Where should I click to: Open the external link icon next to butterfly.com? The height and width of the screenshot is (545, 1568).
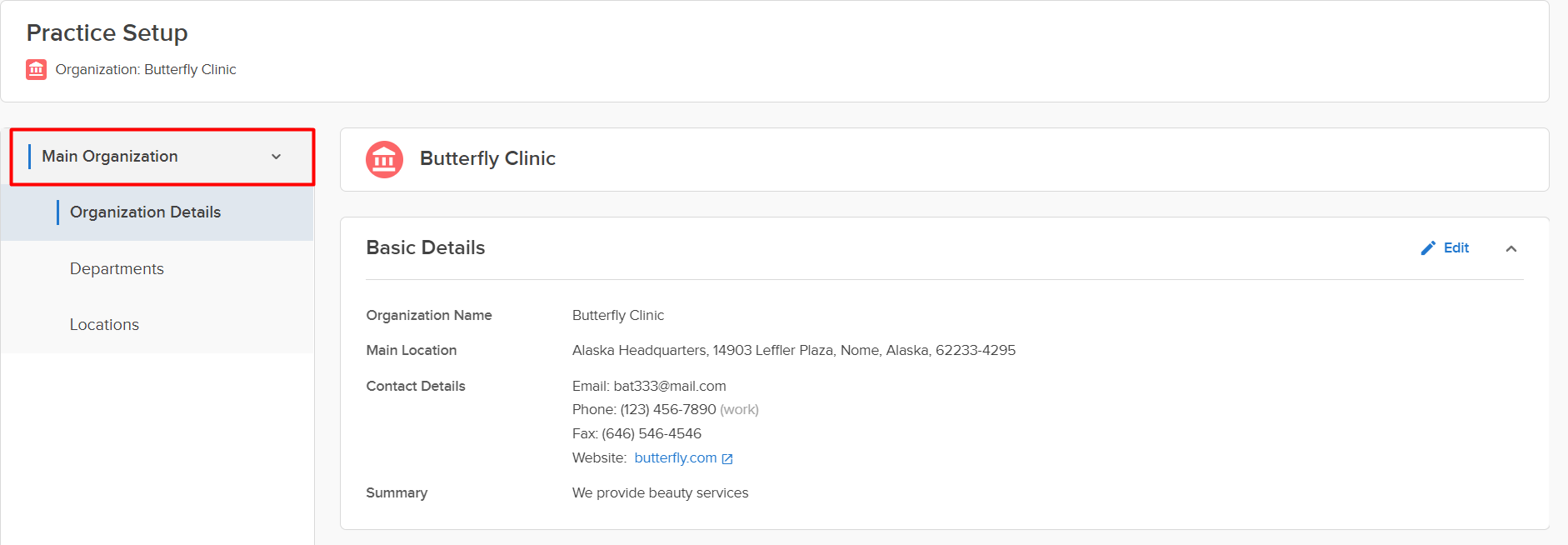tap(727, 459)
